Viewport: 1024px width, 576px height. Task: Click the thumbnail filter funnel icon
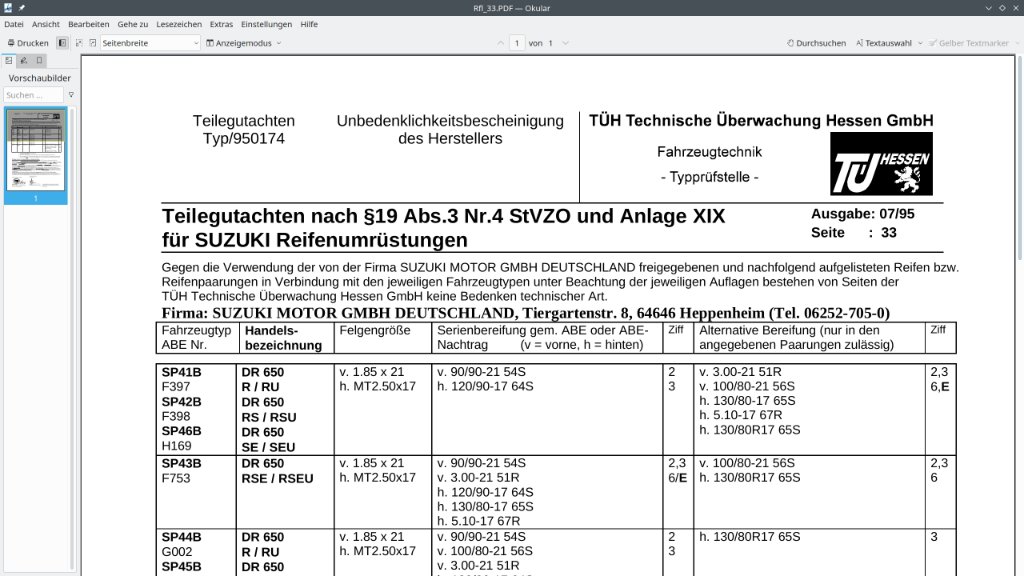[71, 95]
